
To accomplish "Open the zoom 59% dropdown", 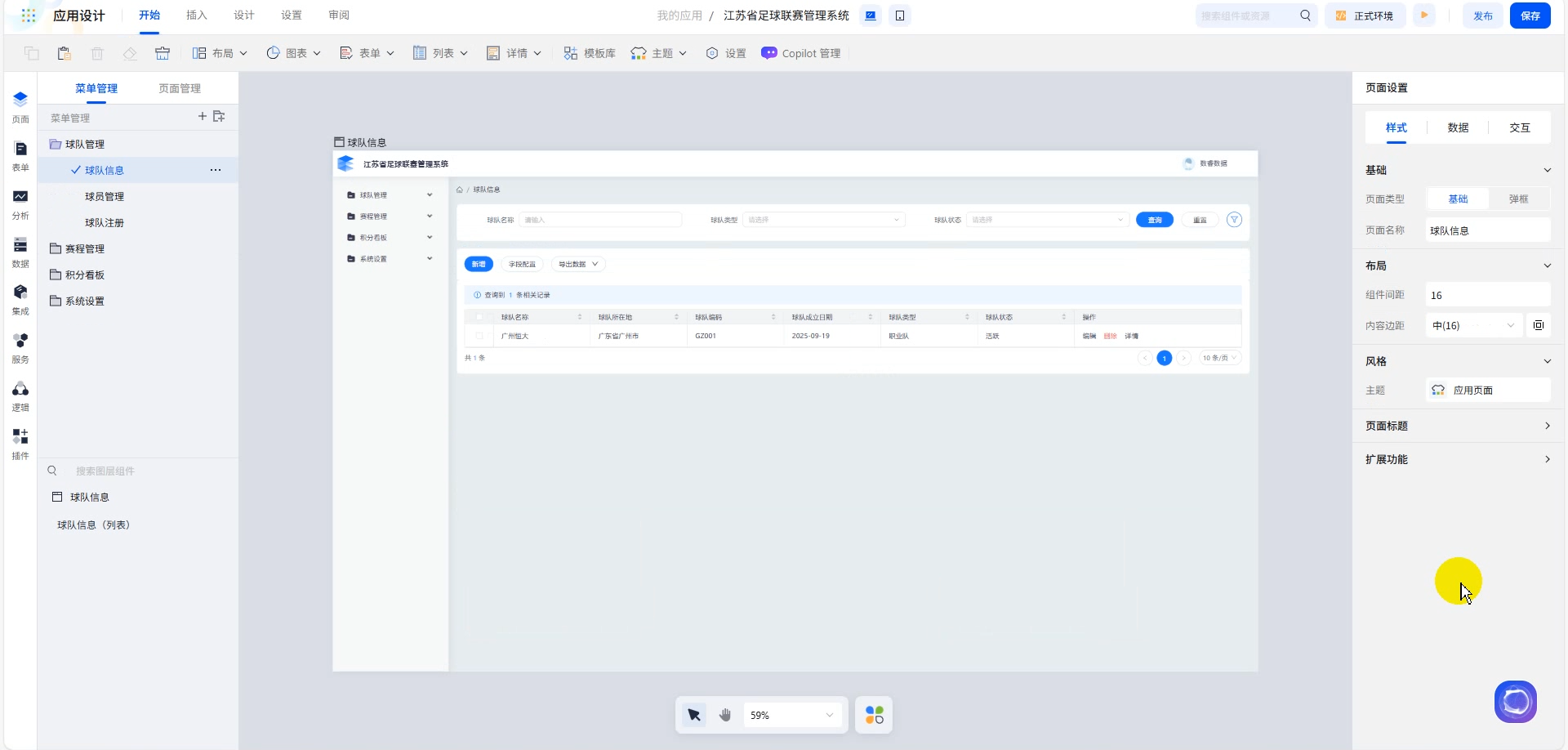I will [791, 715].
